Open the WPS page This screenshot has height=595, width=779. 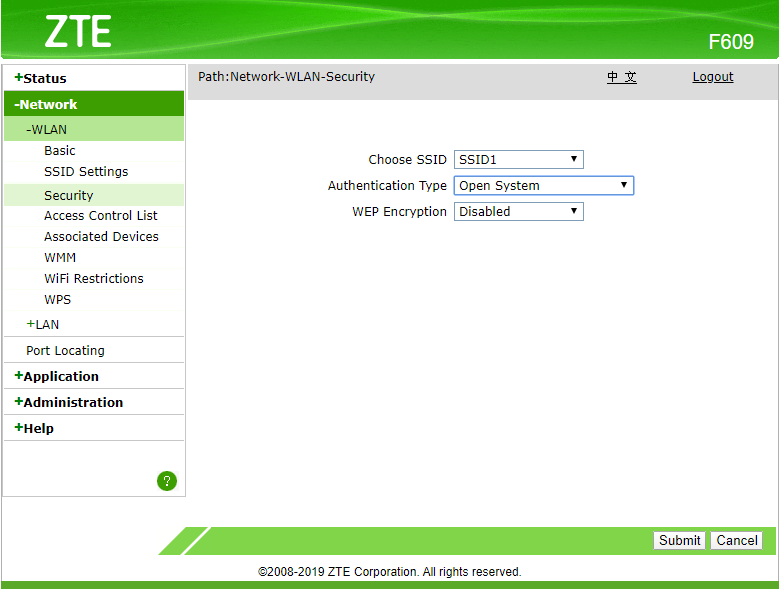58,299
